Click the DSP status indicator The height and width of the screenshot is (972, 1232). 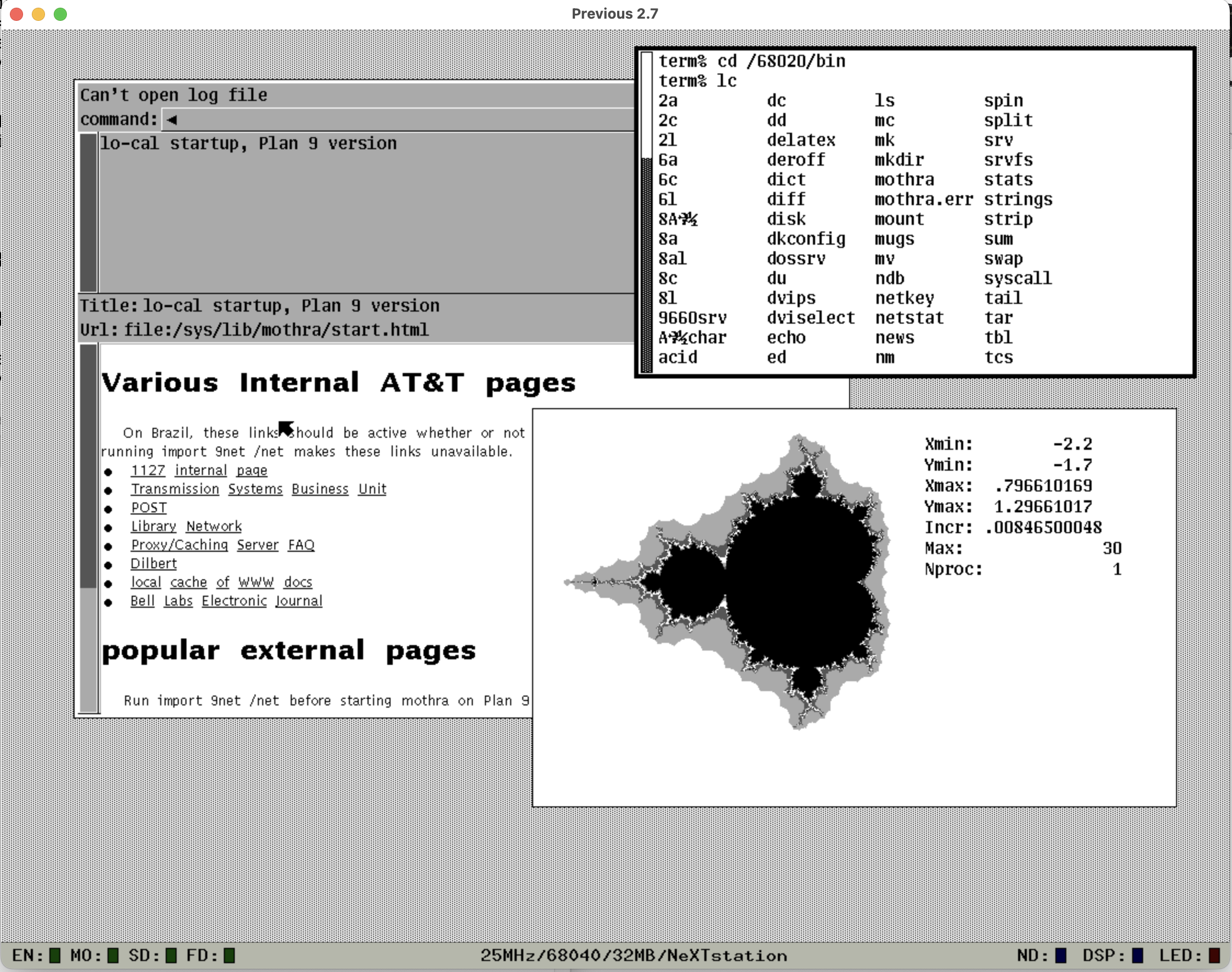click(x=1138, y=956)
